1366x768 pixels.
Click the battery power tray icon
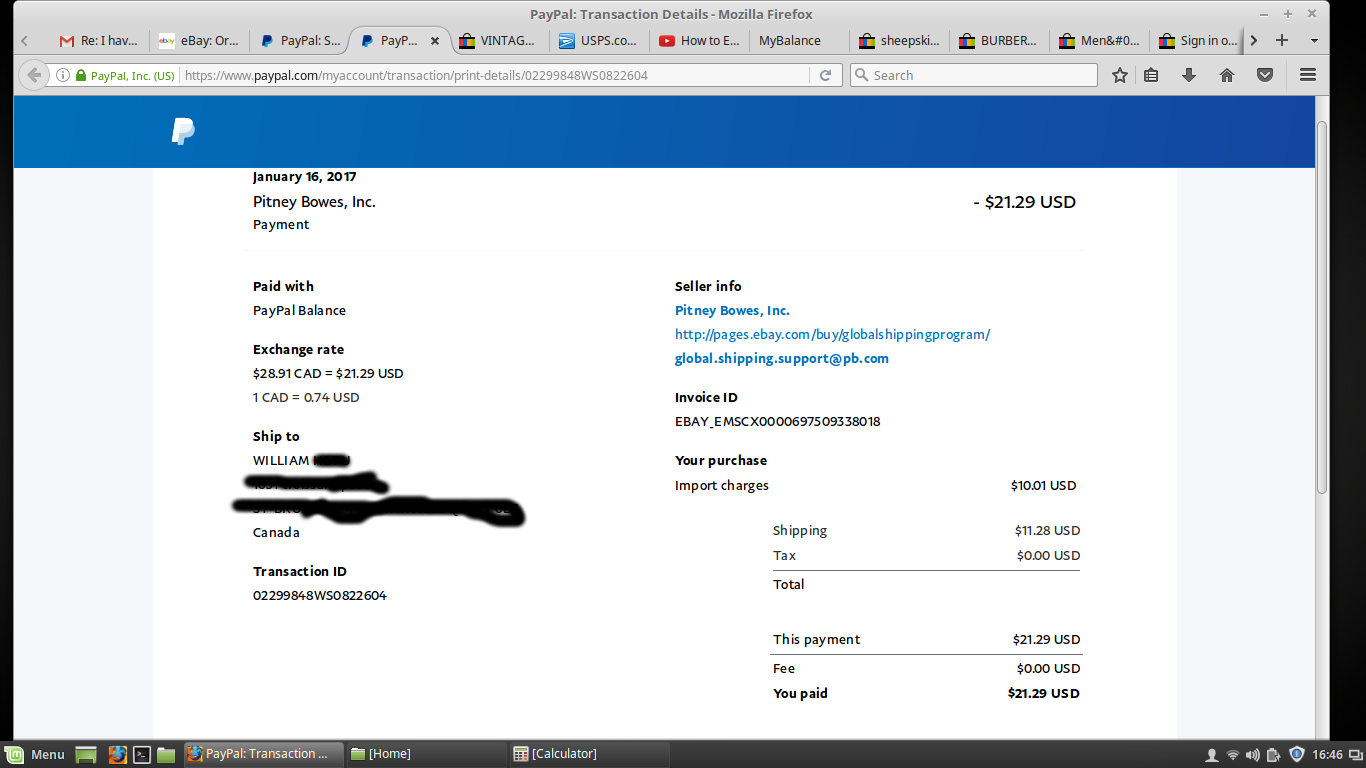[1273, 754]
